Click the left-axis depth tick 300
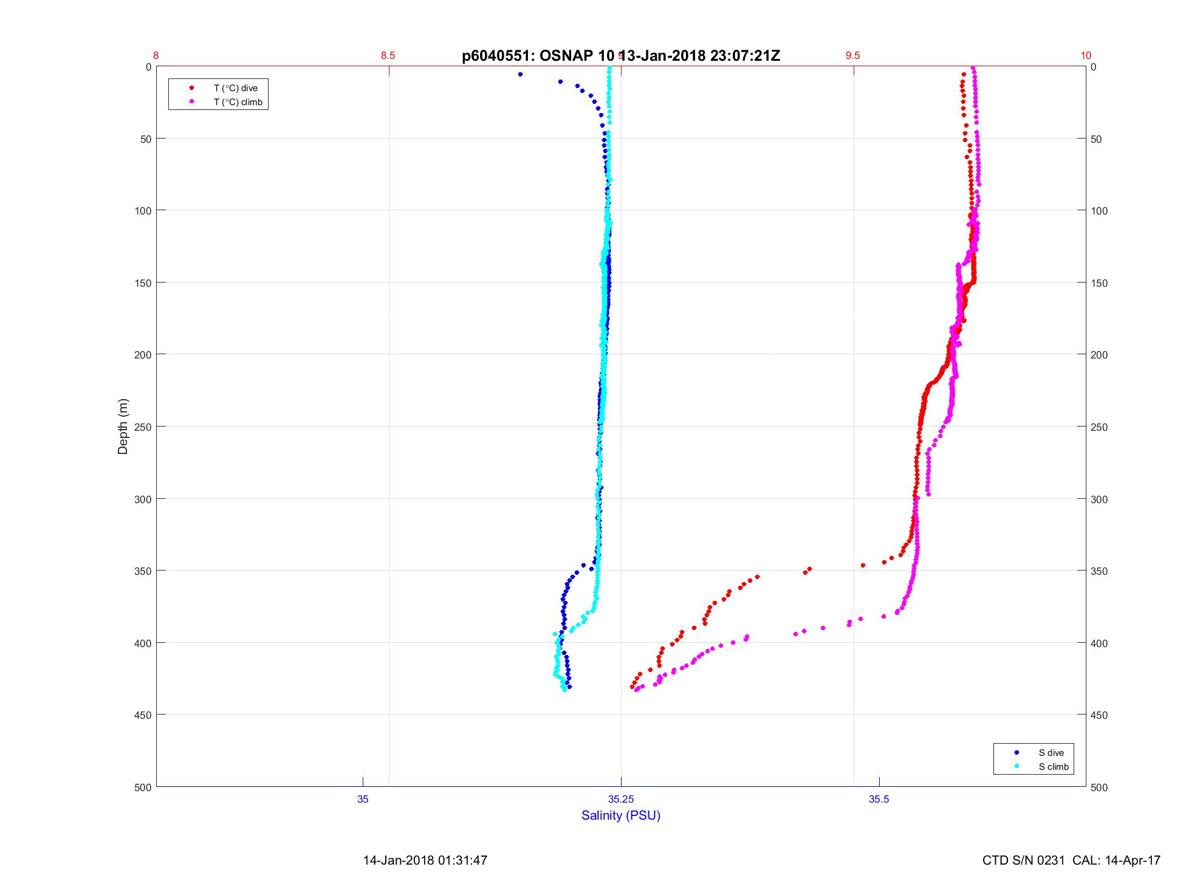 pos(141,499)
